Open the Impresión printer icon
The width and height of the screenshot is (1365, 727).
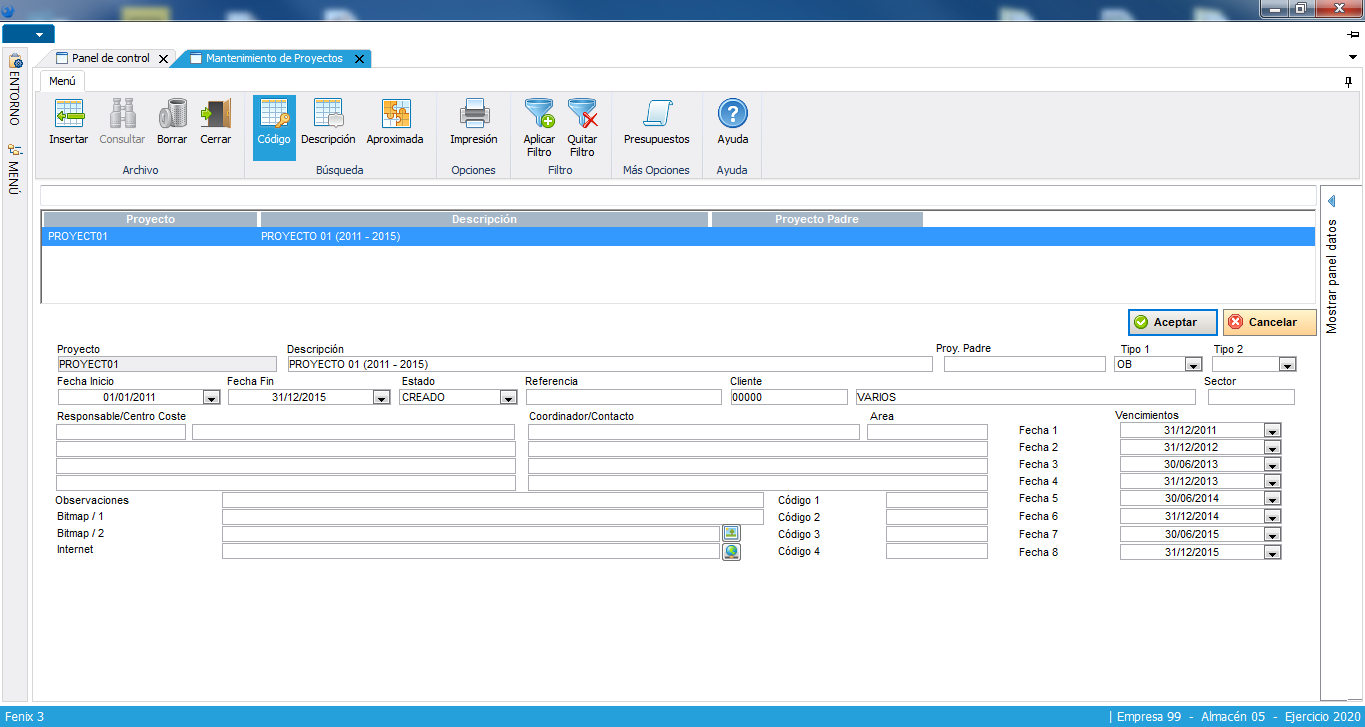(473, 115)
